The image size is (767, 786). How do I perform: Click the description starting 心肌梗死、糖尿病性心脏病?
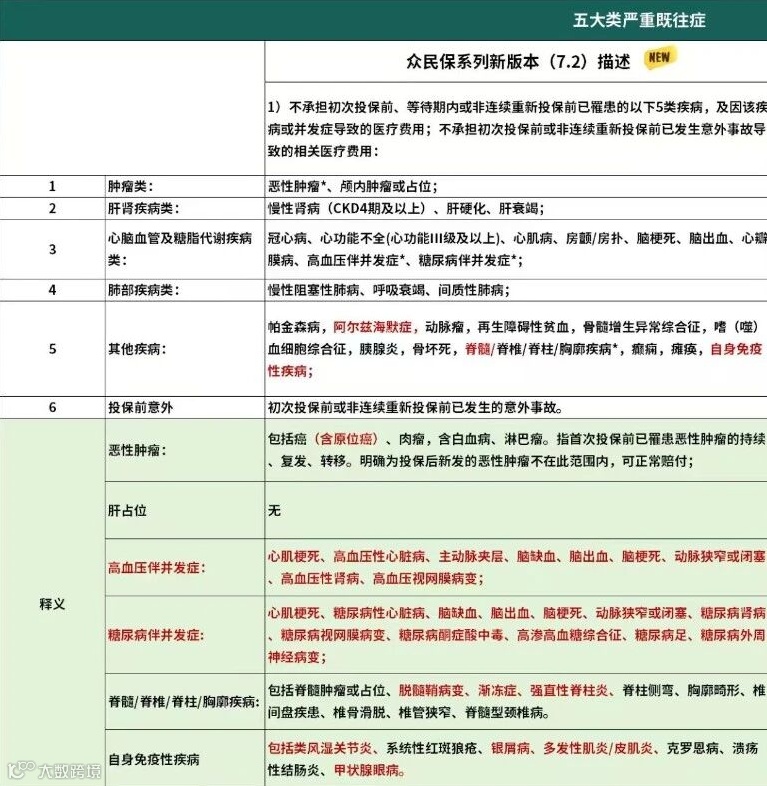pos(516,635)
